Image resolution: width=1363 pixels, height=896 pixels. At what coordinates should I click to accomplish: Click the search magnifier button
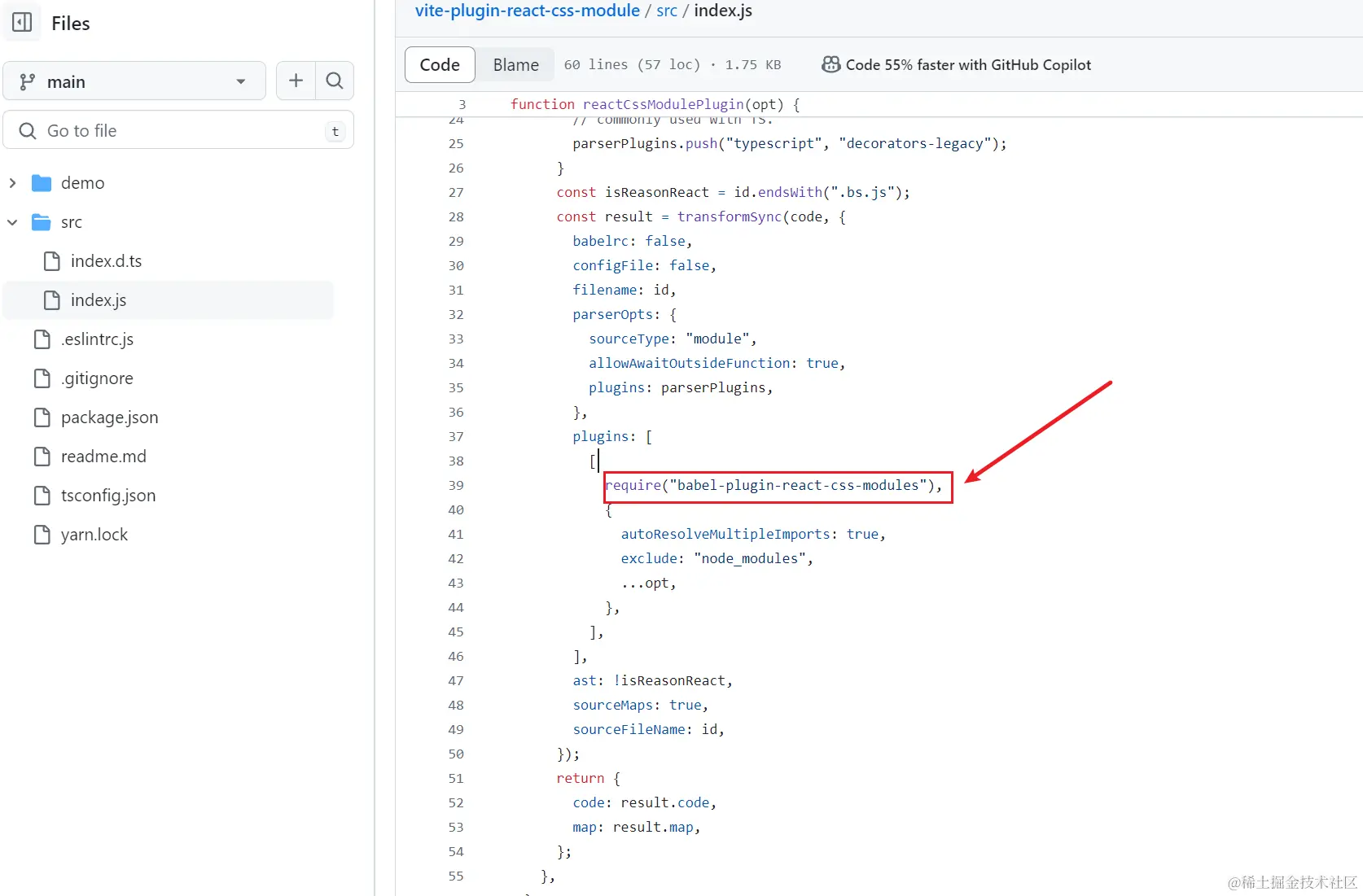[335, 81]
